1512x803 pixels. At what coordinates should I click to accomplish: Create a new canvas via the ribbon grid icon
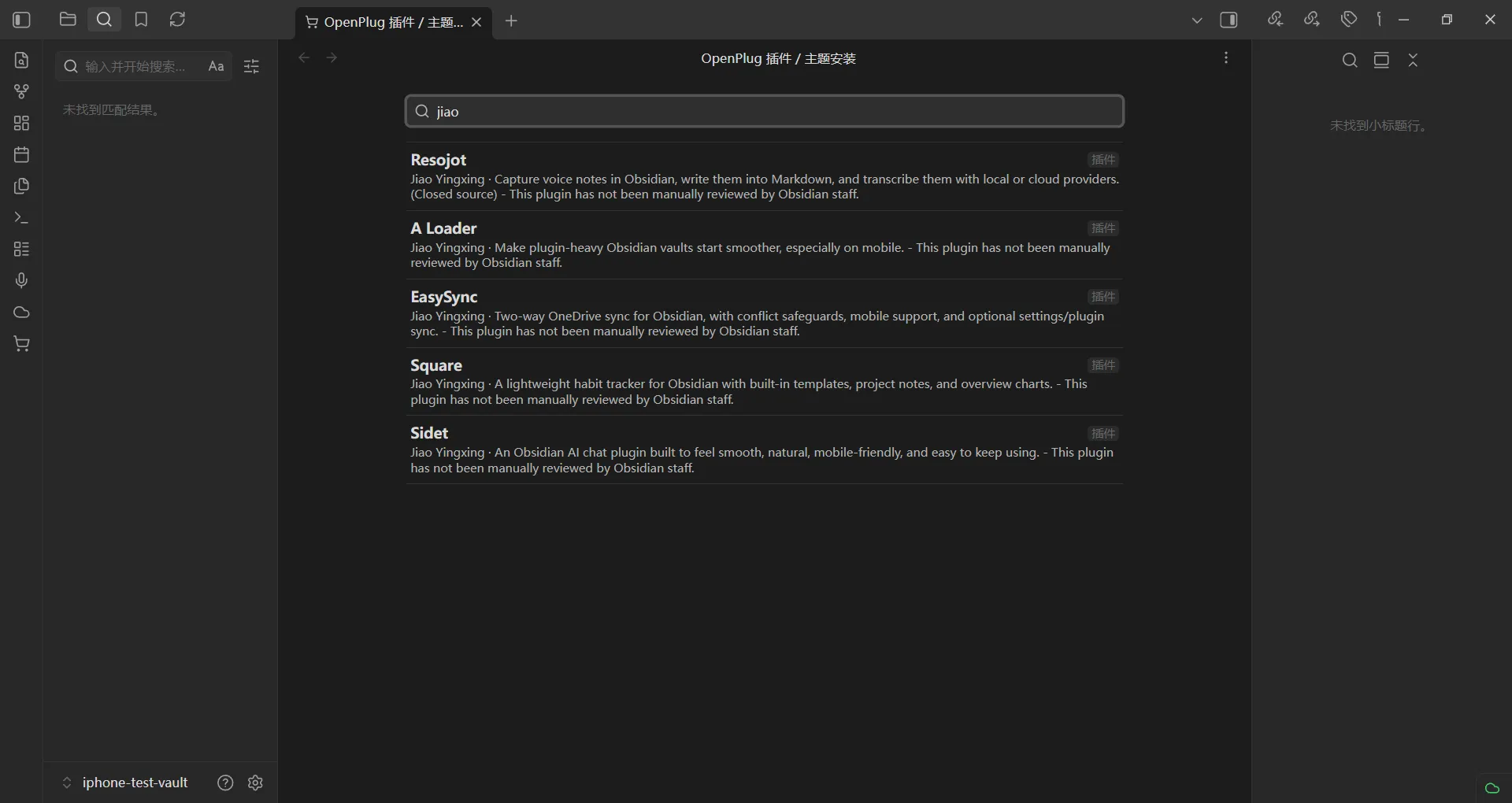pos(21,123)
